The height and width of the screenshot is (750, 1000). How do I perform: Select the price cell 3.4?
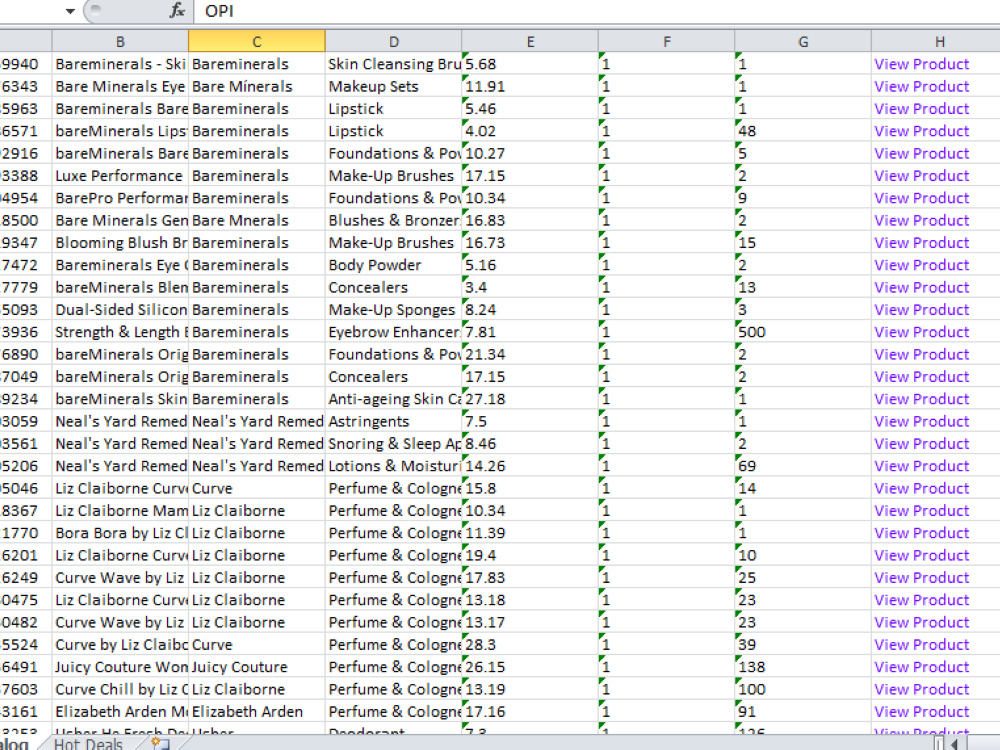[530, 287]
